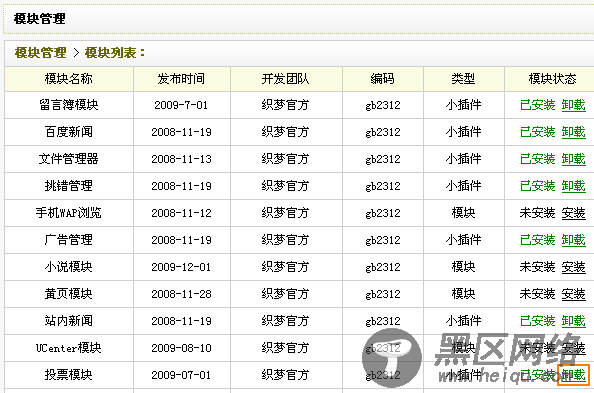Click 卸载 link for 留言簿模块
This screenshot has width=594, height=393.
[573, 105]
